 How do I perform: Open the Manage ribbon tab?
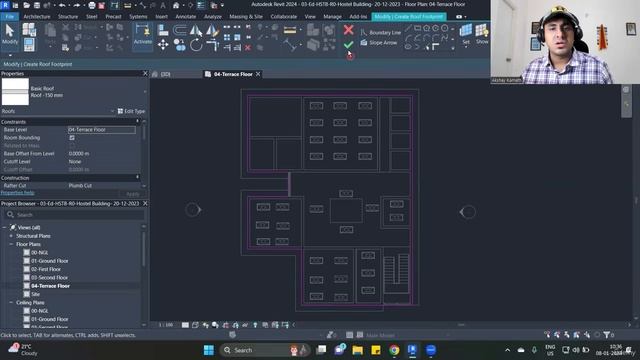click(332, 17)
